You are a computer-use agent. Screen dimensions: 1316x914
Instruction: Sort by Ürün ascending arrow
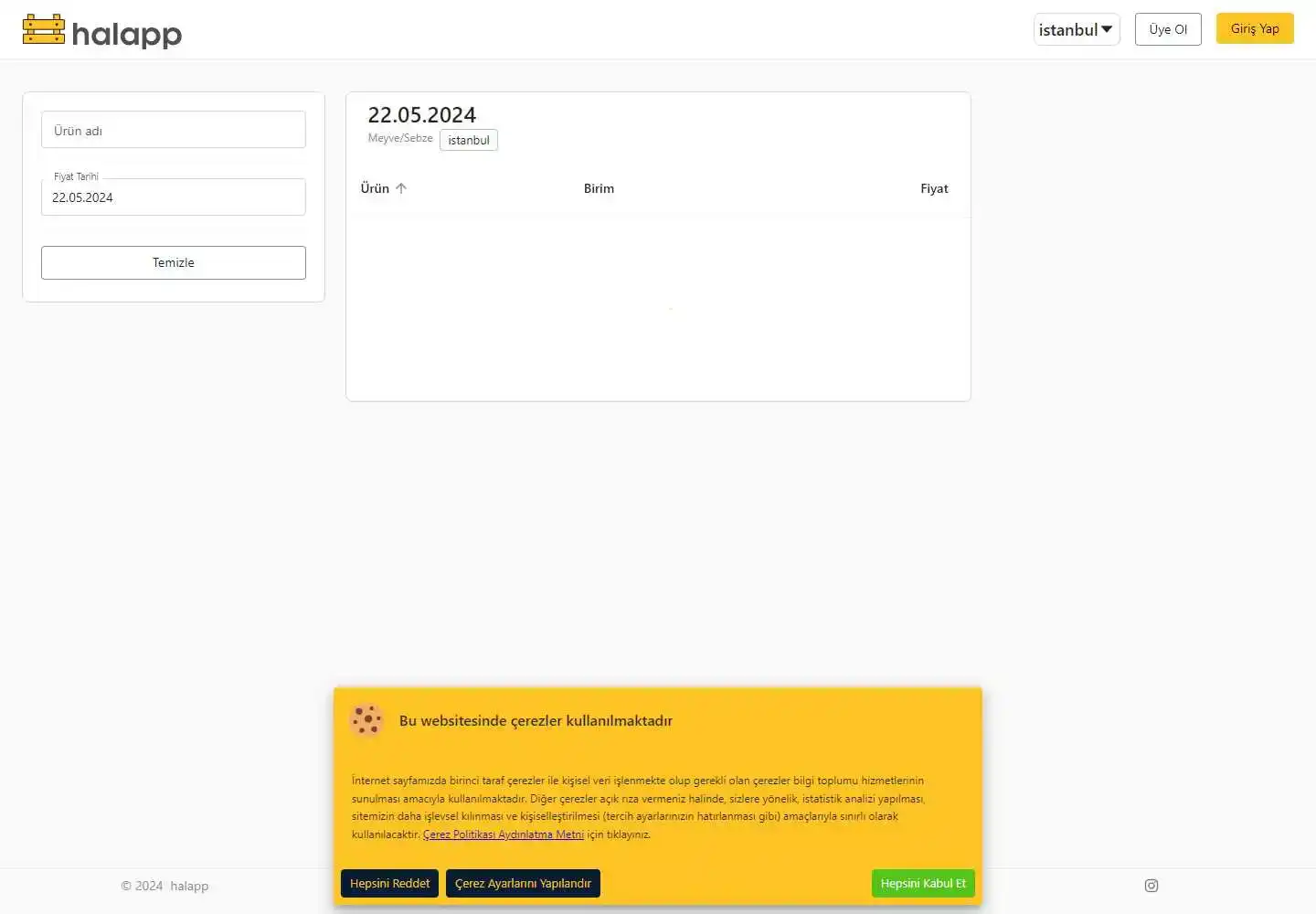tap(401, 188)
